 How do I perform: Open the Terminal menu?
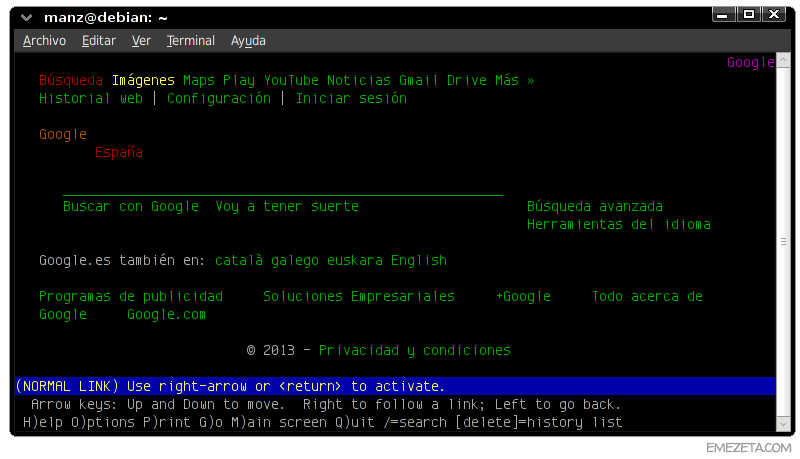click(x=190, y=41)
